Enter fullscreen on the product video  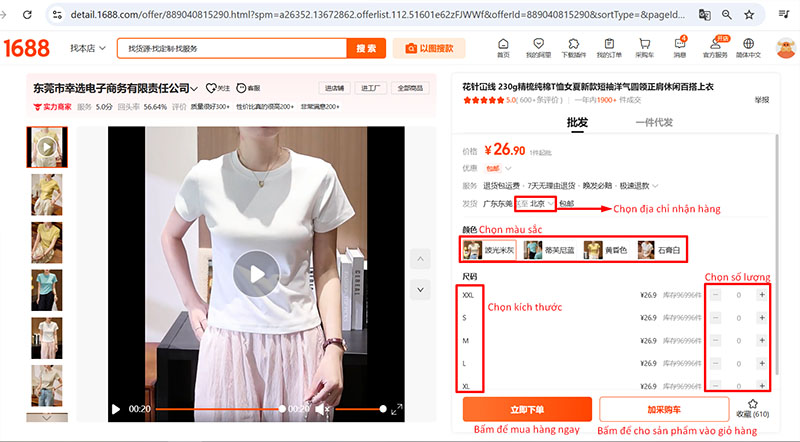click(x=397, y=409)
